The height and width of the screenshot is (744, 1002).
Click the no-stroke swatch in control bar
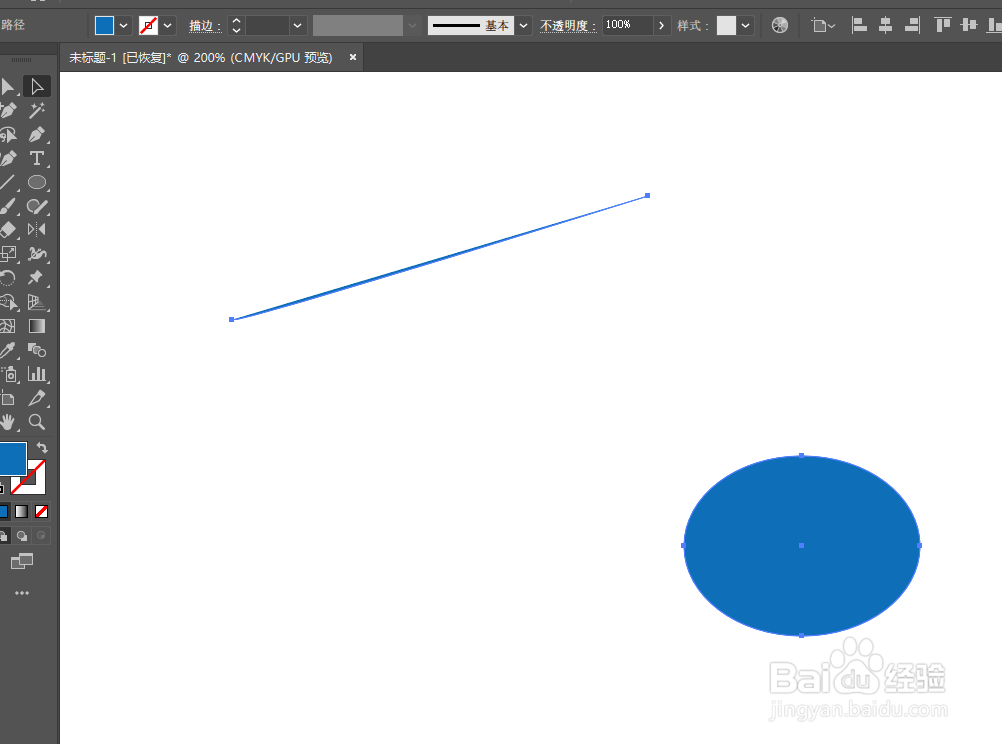tap(148, 26)
